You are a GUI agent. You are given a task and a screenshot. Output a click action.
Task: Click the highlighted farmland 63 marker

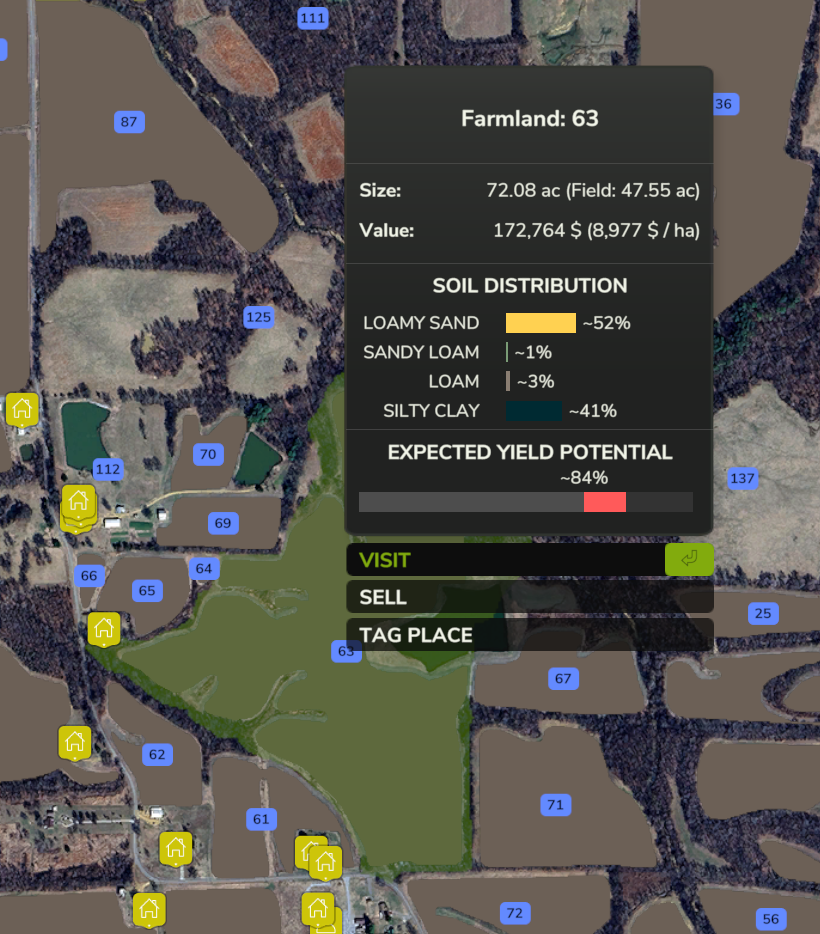346,652
